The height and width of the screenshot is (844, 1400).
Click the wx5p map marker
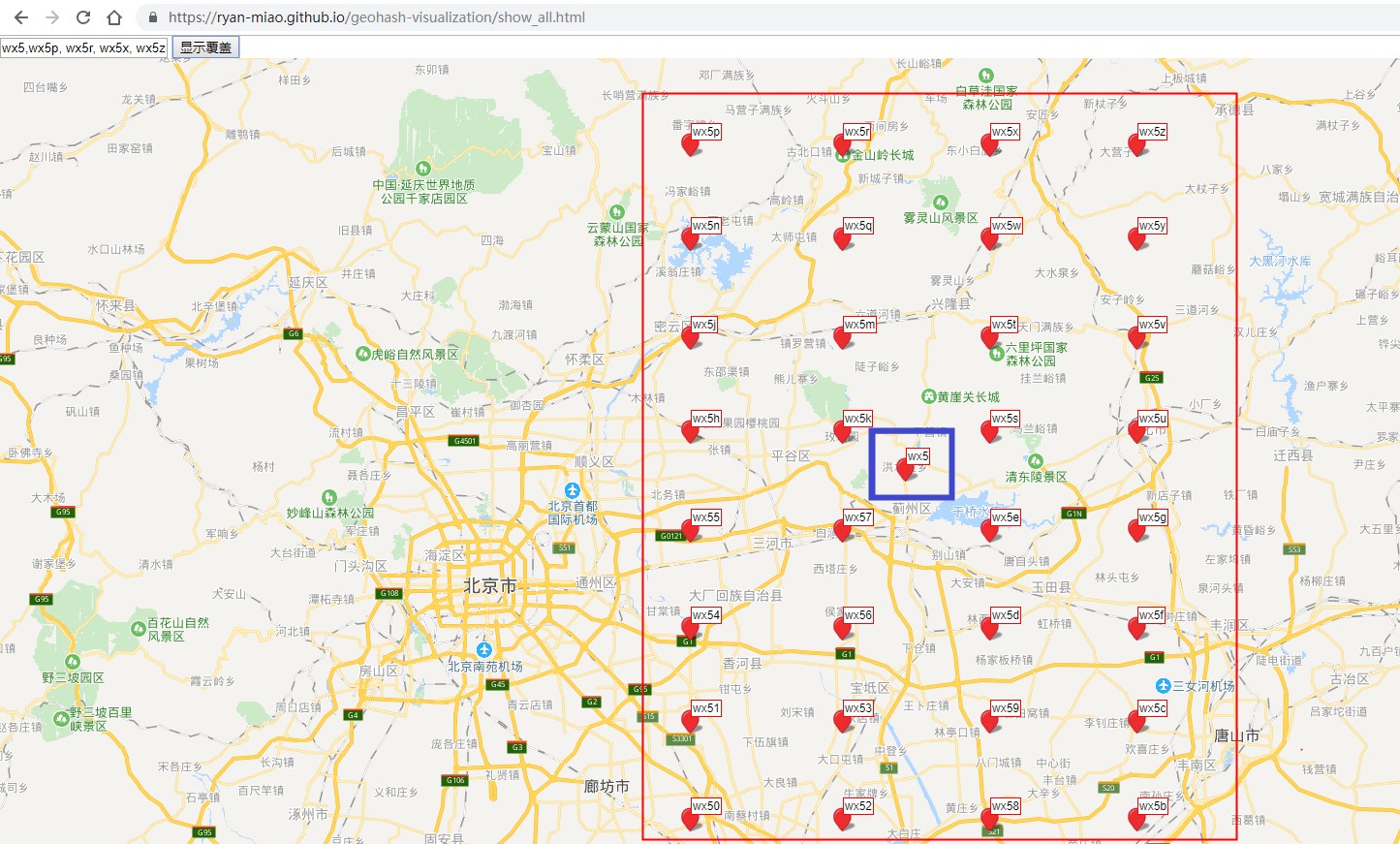coord(691,145)
